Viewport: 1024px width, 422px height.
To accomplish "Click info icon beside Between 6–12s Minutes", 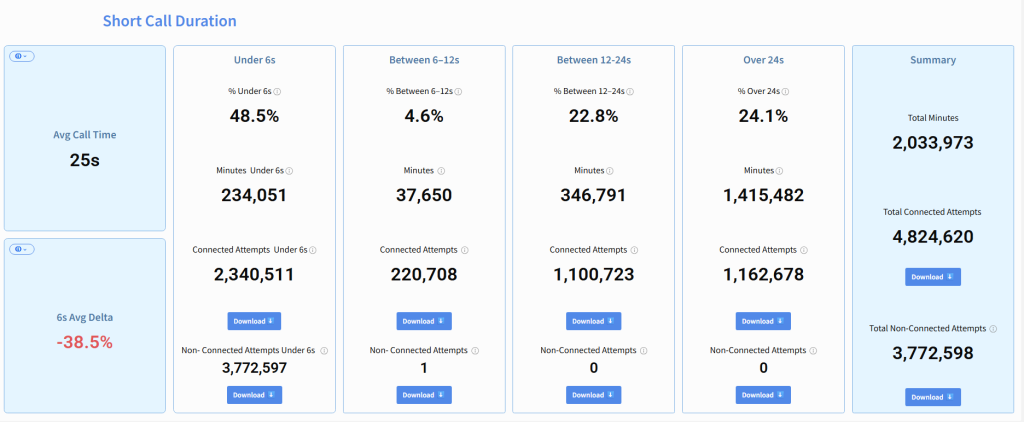I will (441, 171).
